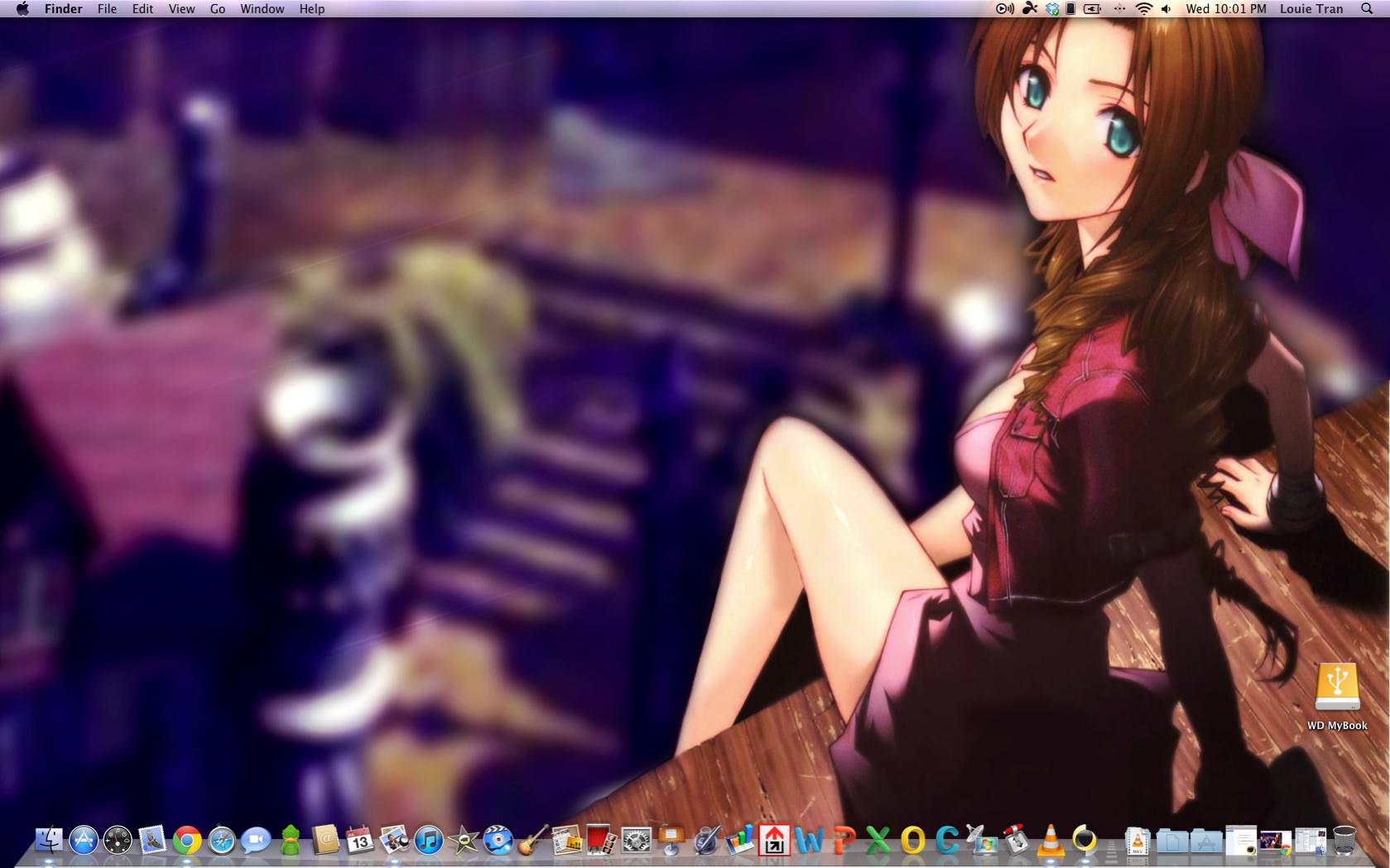Launch the App Store from the Dock

(84, 841)
